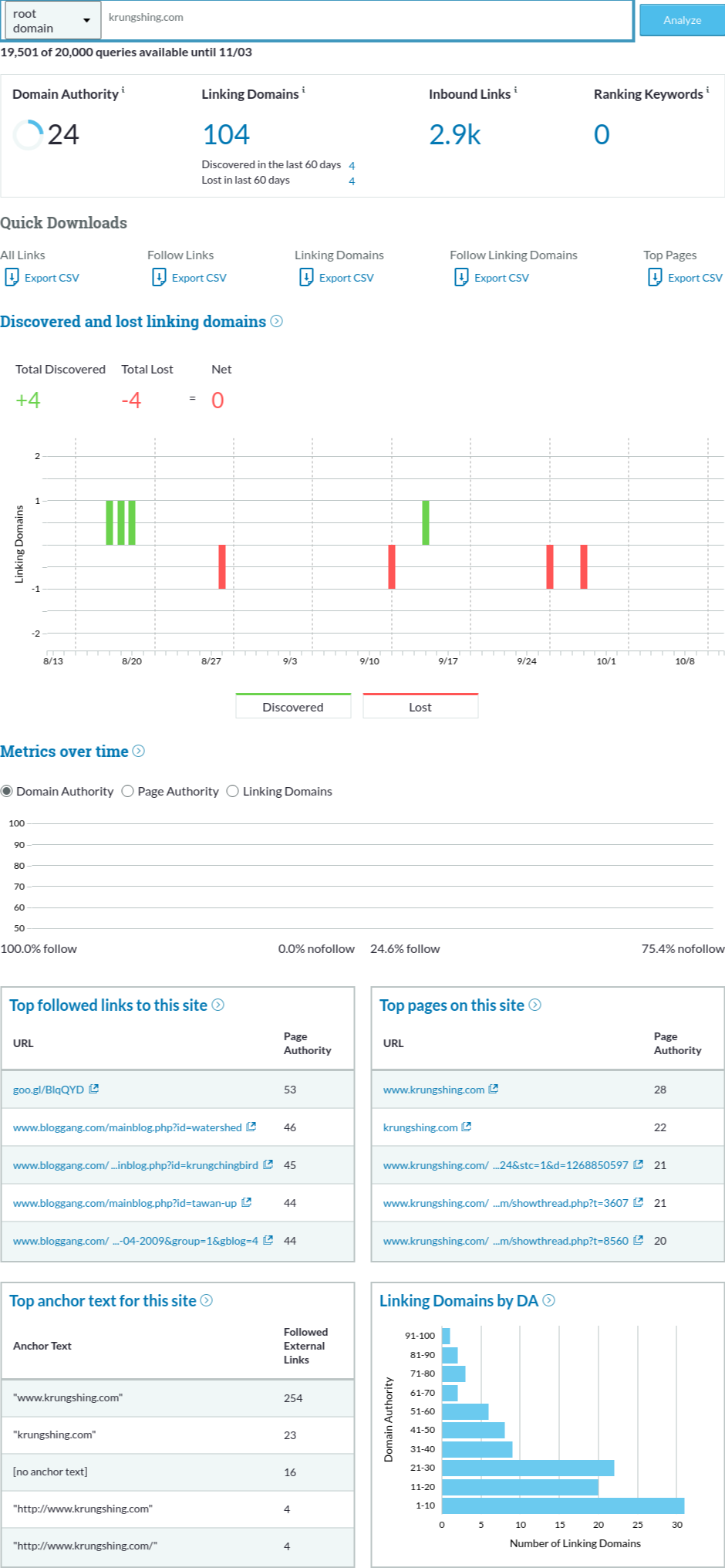Click the Inbound Links info icon
The height and width of the screenshot is (1568, 725).
[515, 90]
